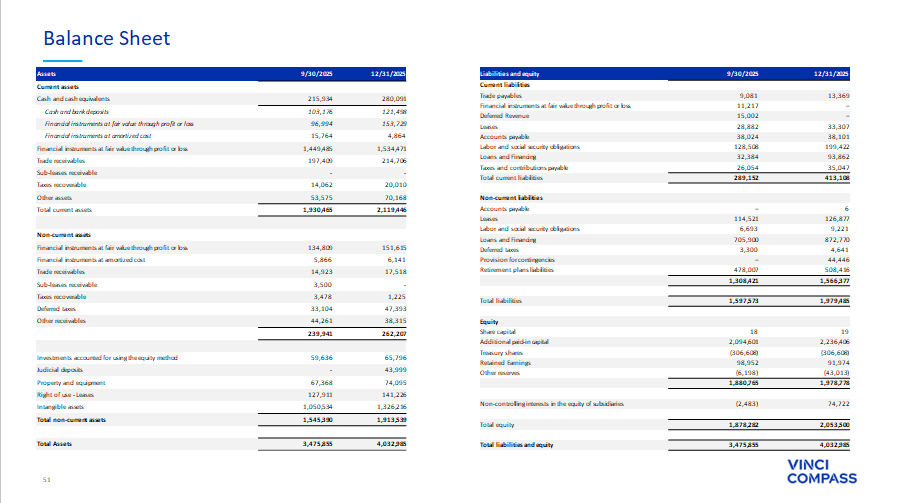Screen dimensions: 898x503
Task: Select the Intangible assets row label
Action: coord(59,407)
